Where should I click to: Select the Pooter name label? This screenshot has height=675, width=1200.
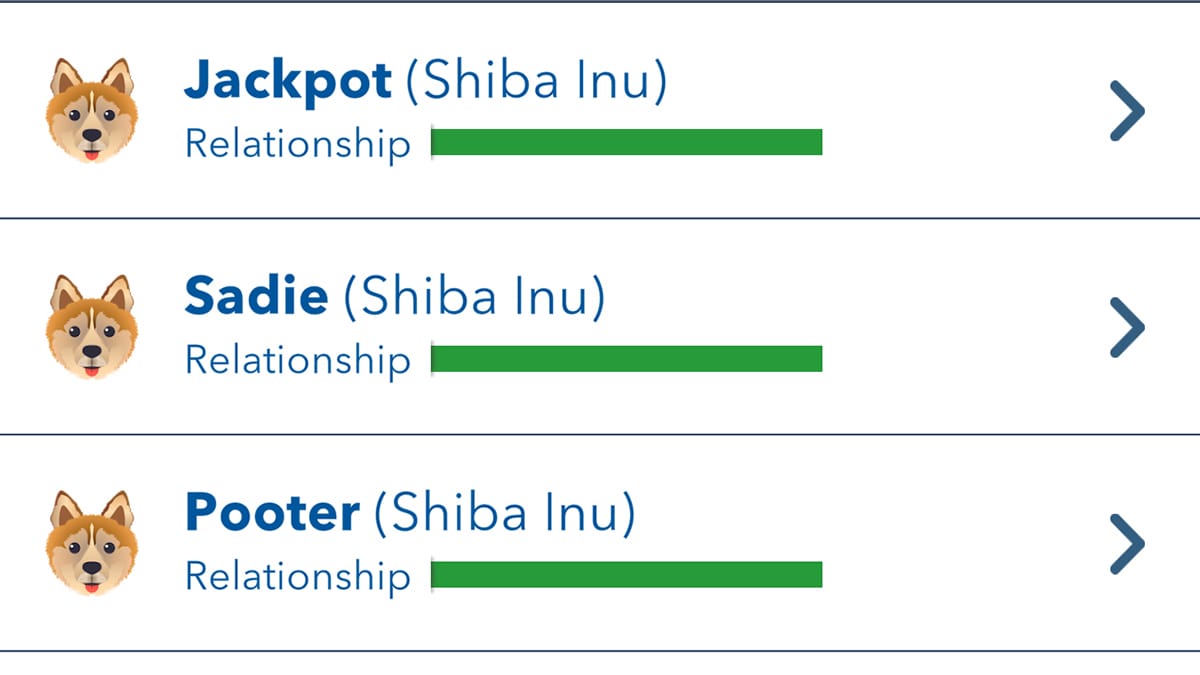272,514
